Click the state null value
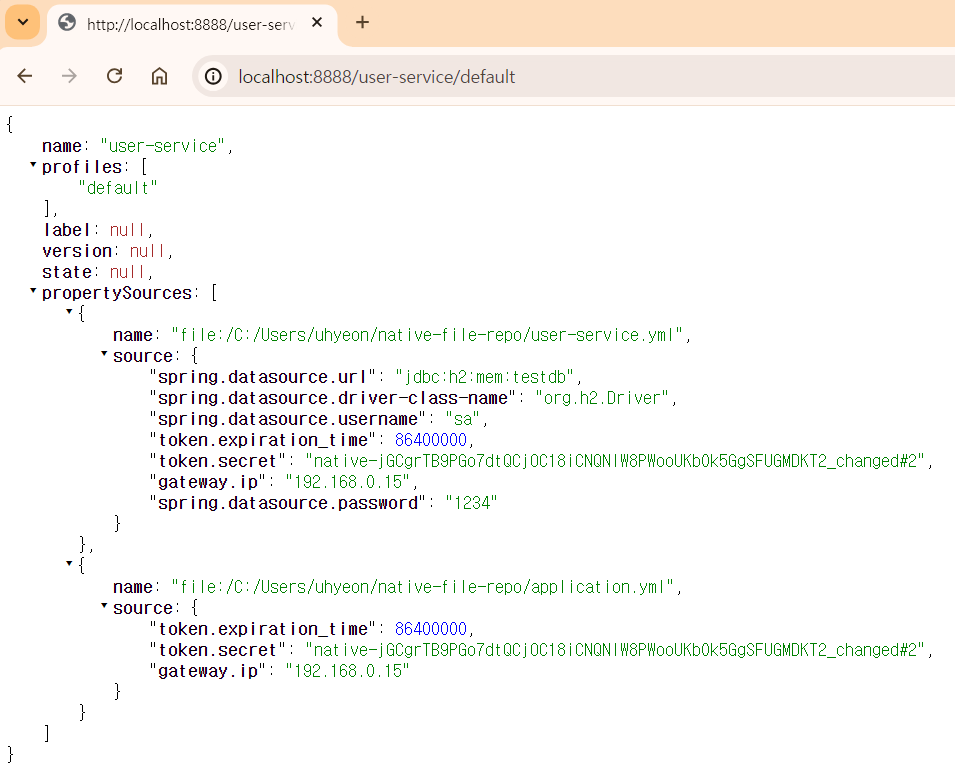Image resolution: width=955 pixels, height=768 pixels. [127, 272]
